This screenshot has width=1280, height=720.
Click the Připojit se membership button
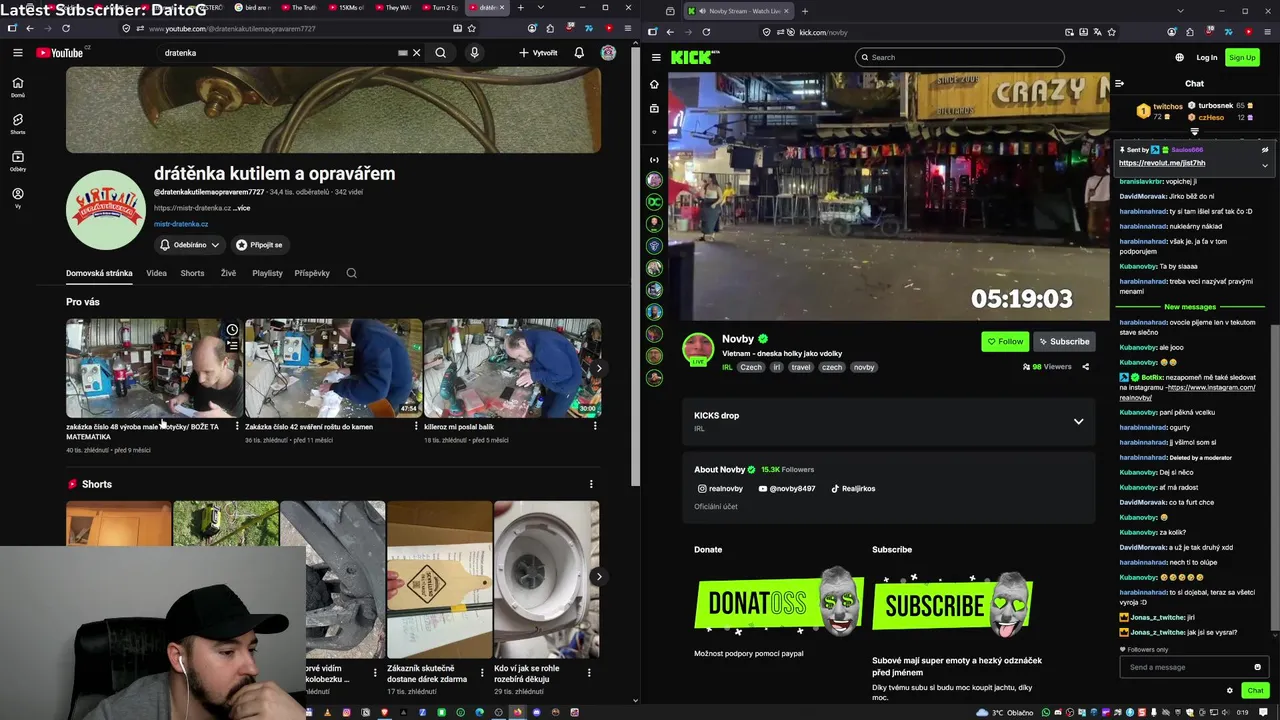click(259, 245)
